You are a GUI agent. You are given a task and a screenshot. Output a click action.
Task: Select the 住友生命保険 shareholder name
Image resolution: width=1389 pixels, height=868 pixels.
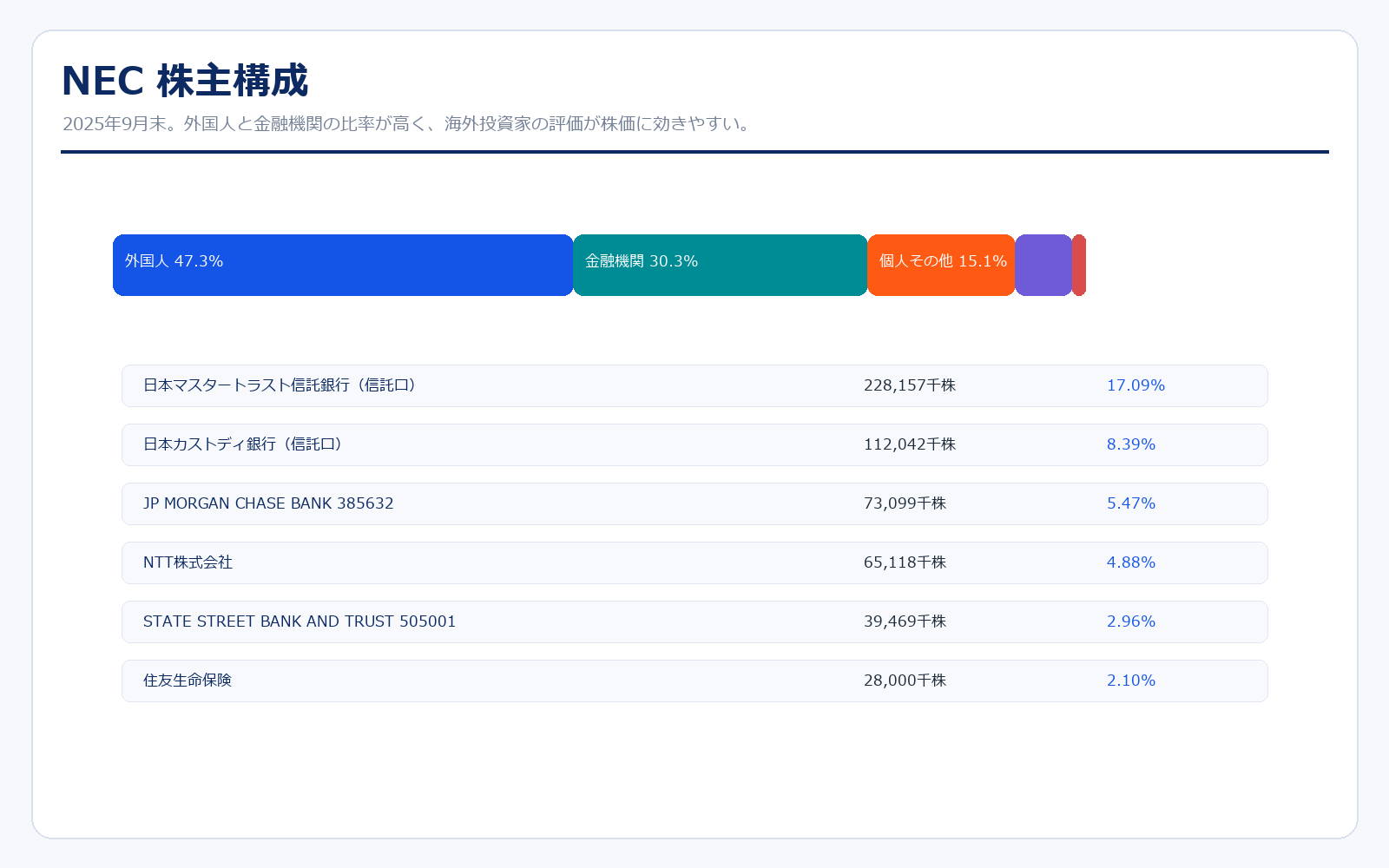tap(188, 681)
